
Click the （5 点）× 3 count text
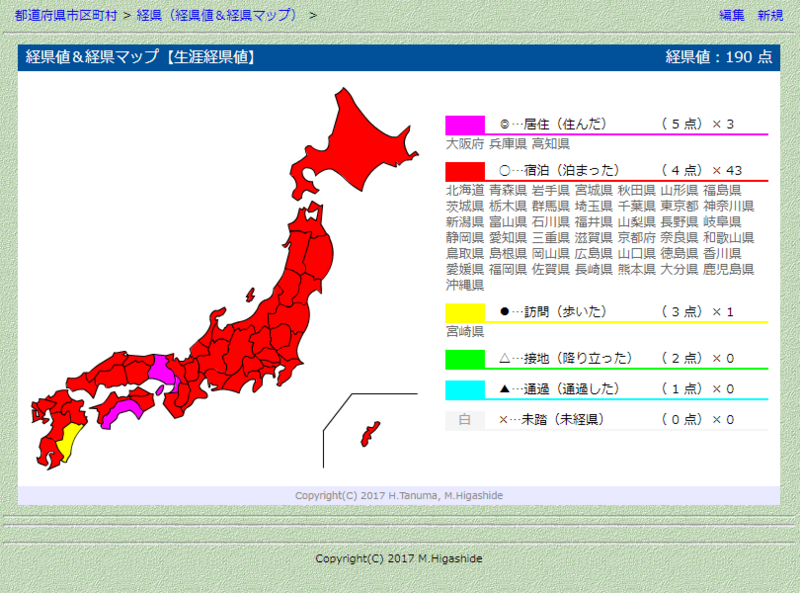697,124
